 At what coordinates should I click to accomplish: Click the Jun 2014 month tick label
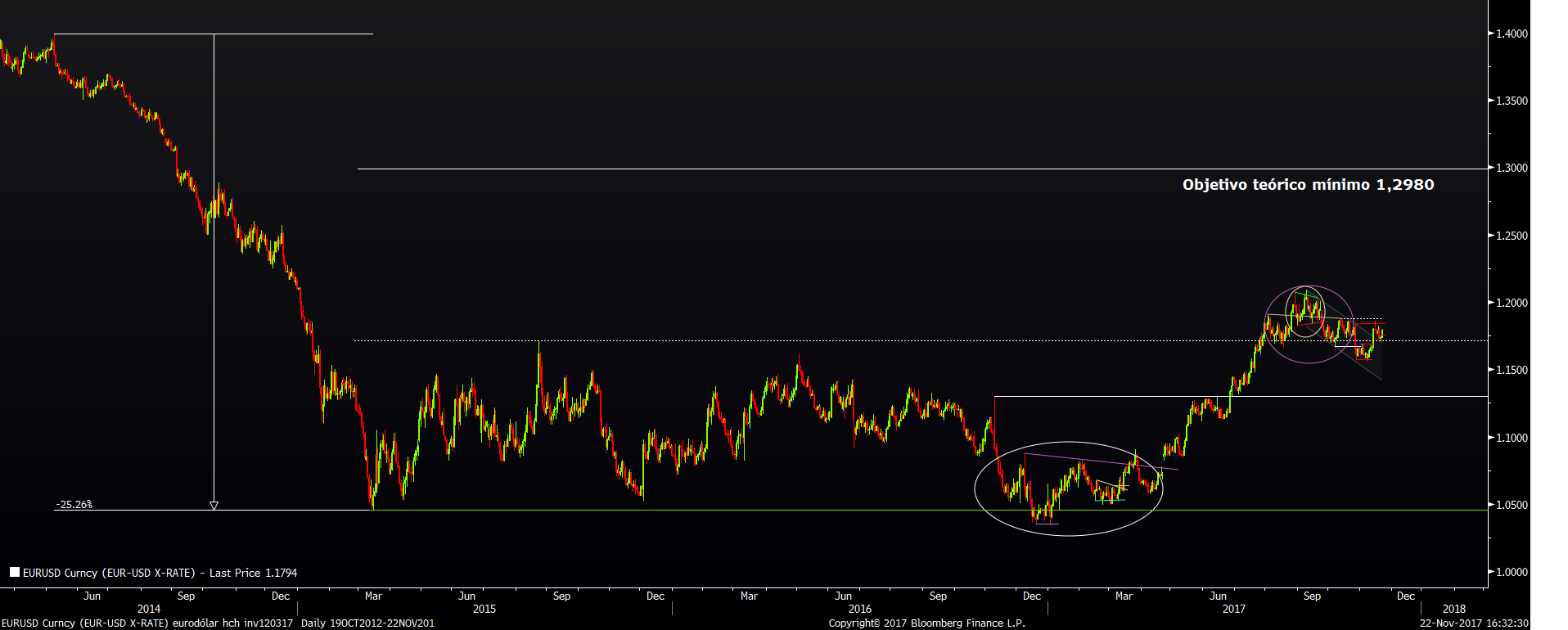[x=92, y=596]
